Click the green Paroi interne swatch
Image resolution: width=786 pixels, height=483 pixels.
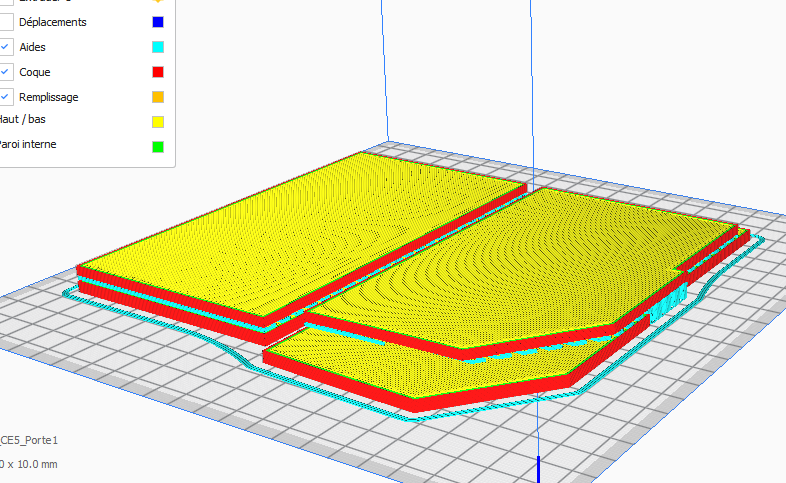(158, 147)
